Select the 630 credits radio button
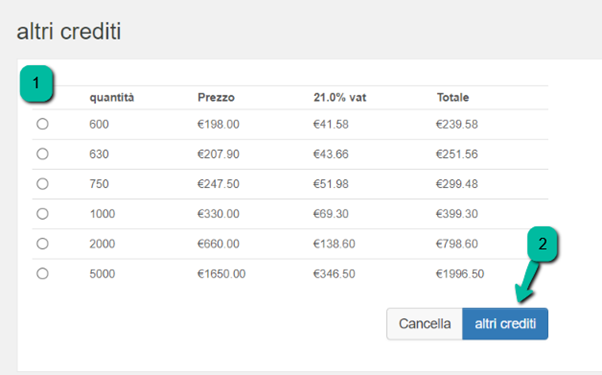This screenshot has width=602, height=375. click(42, 154)
